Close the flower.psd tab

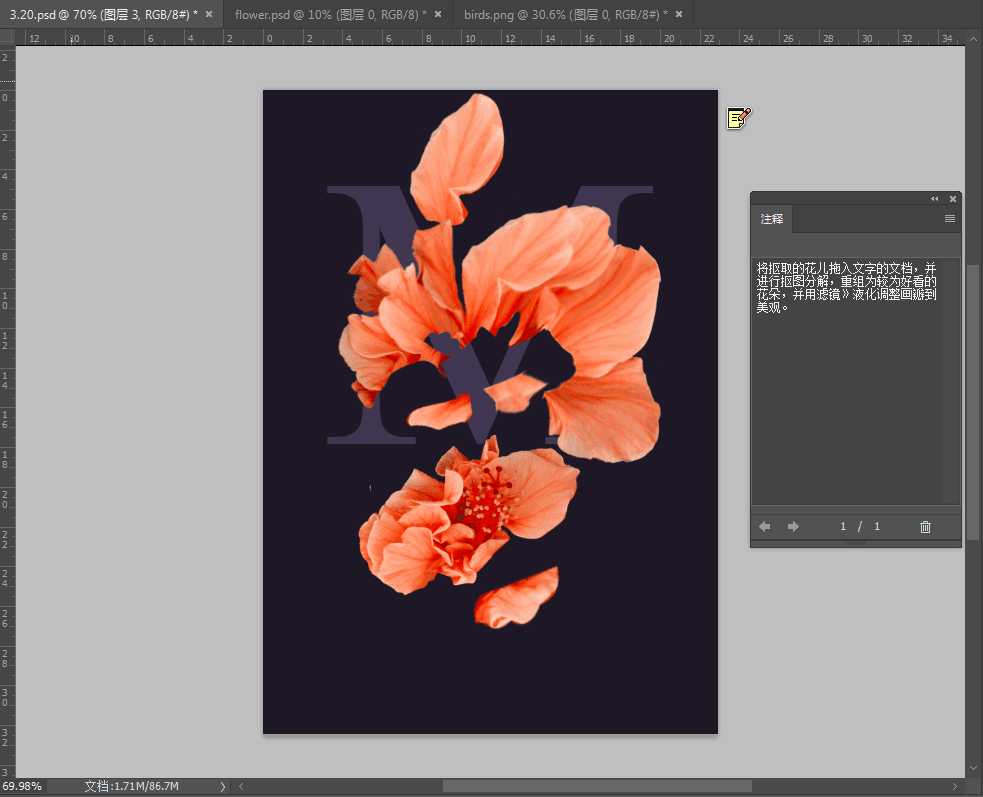[x=438, y=14]
